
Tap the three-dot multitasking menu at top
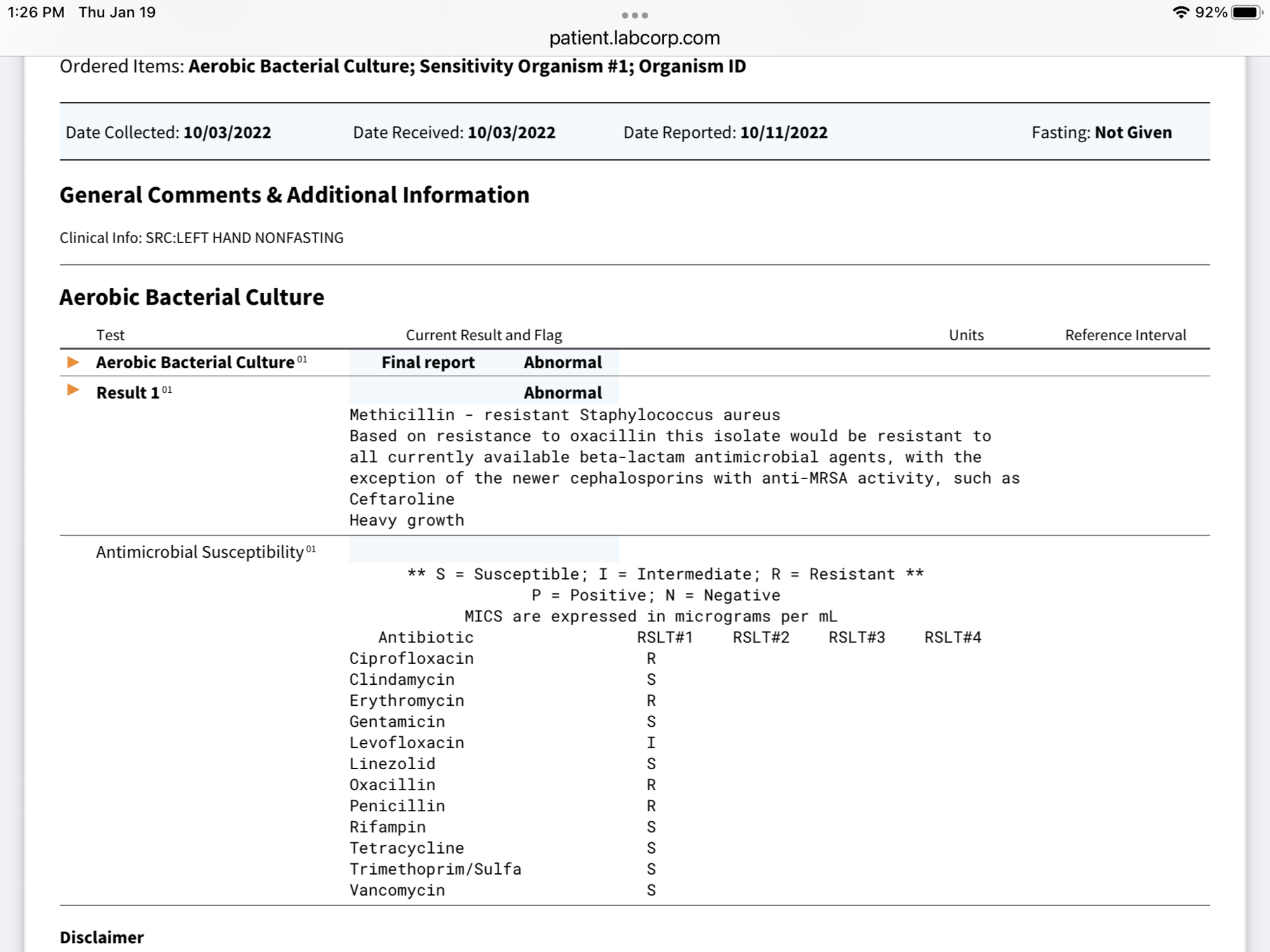point(634,15)
